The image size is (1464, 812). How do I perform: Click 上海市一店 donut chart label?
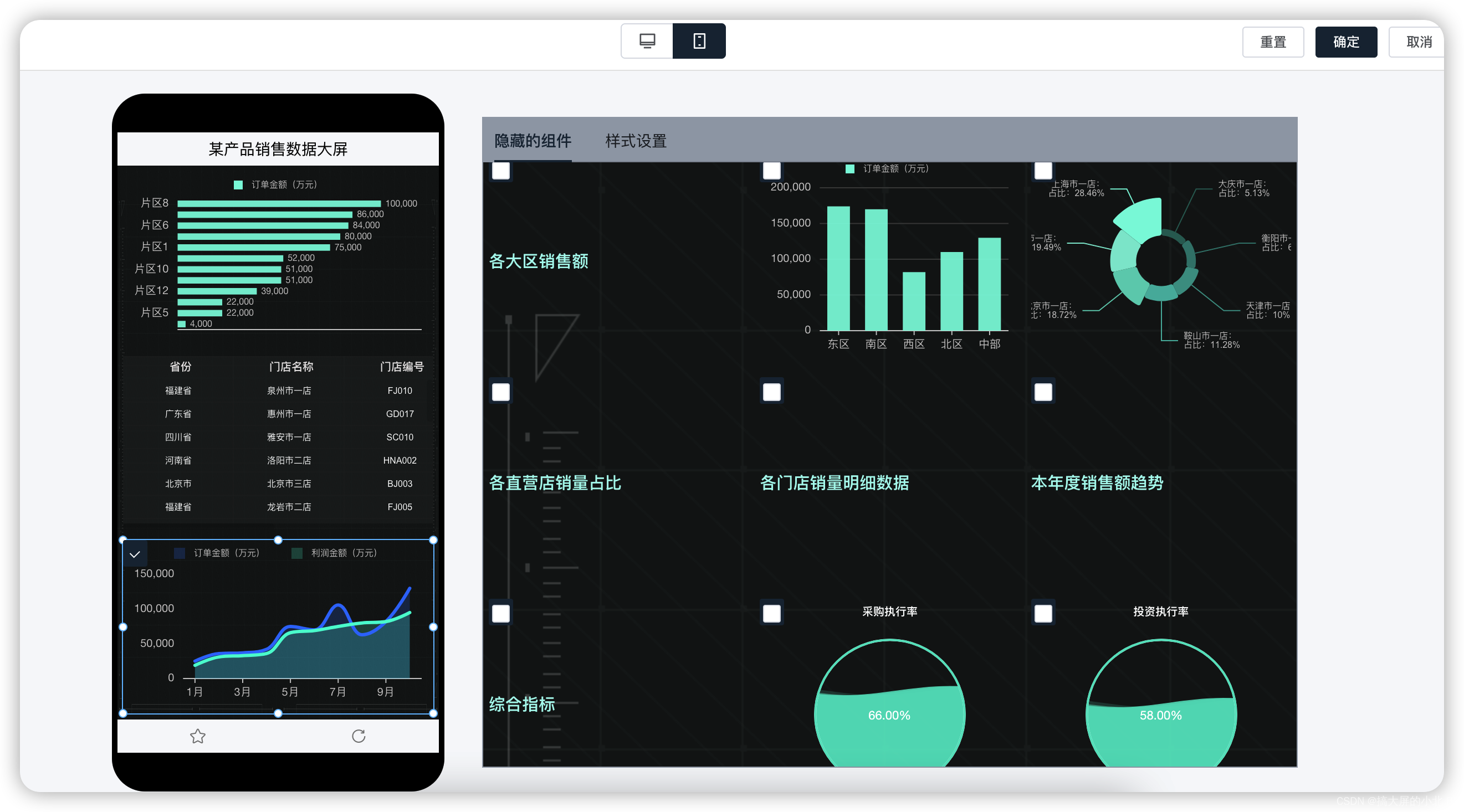[1076, 188]
